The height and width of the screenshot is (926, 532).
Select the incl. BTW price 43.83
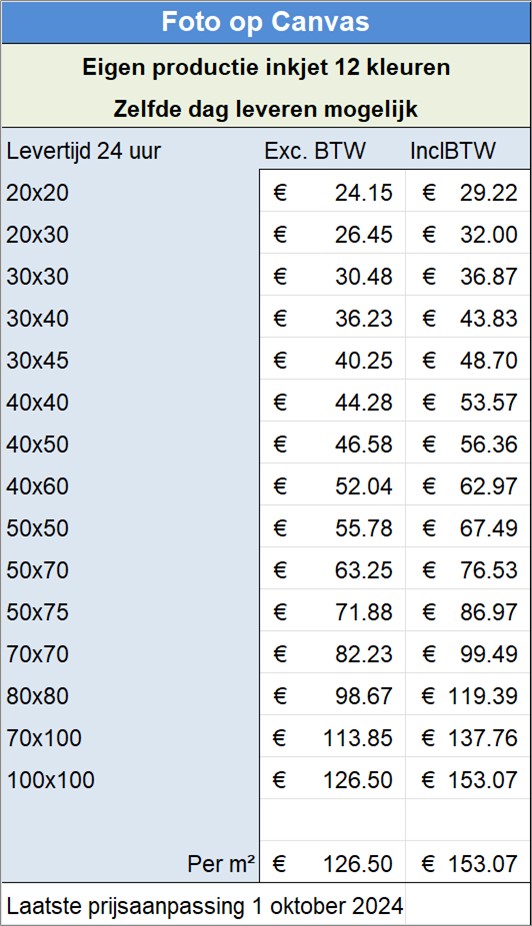pos(468,318)
